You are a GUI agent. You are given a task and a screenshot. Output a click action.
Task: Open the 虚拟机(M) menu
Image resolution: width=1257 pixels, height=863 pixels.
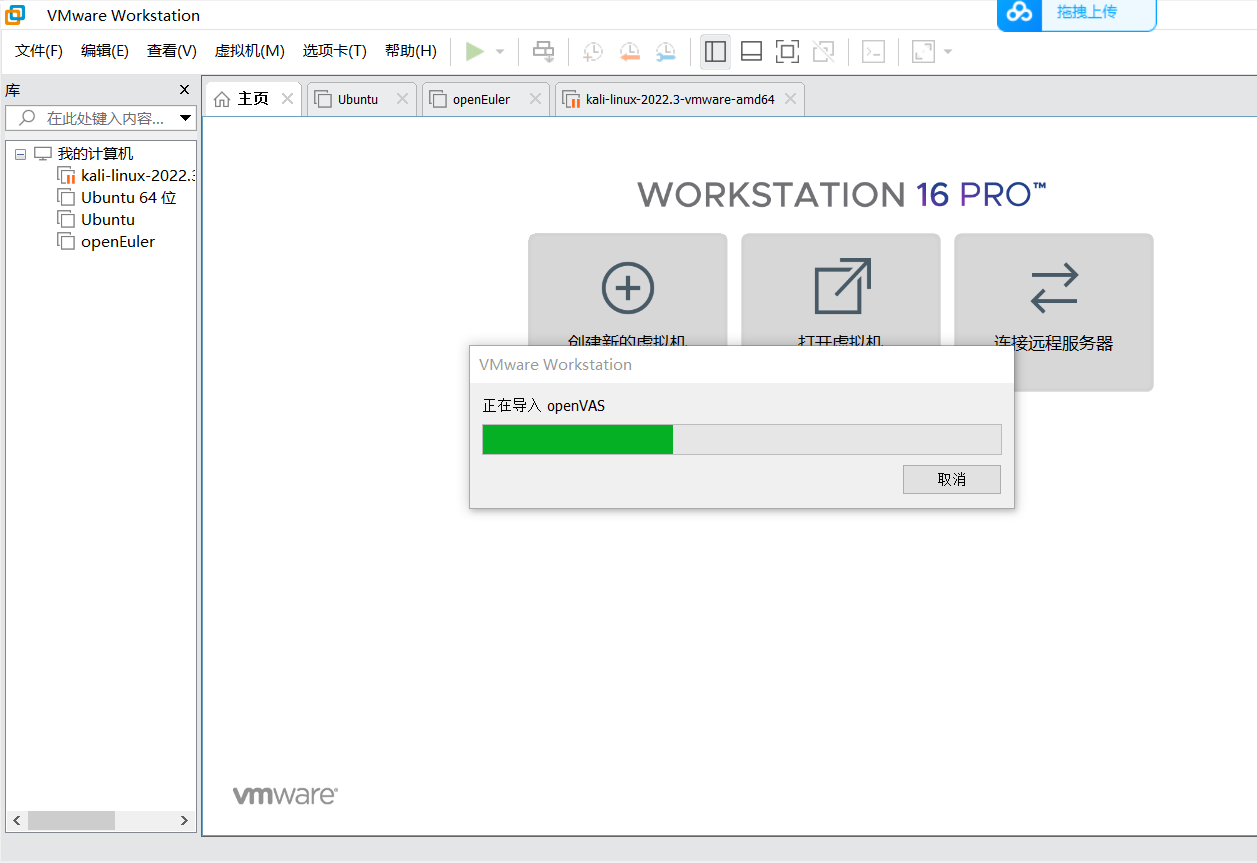coord(250,51)
